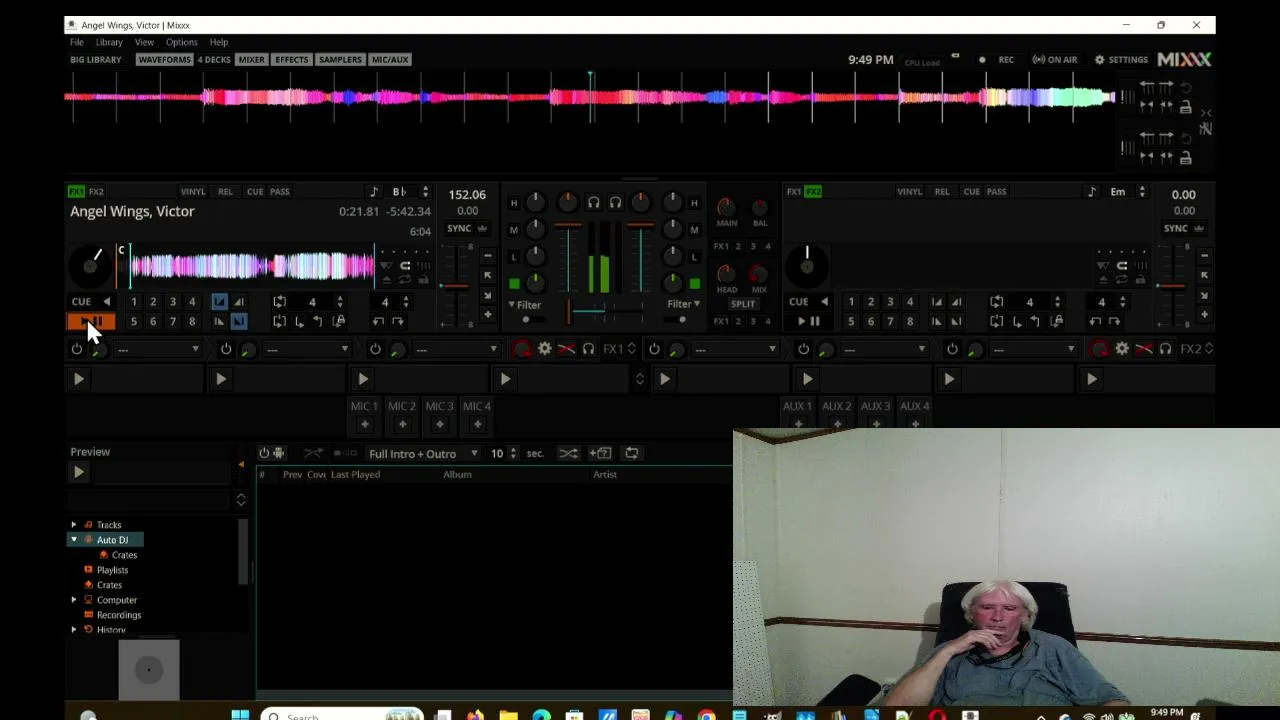Click deck 1 tempo nudge plus button
Screen dimensions: 1280x720
pos(487,314)
